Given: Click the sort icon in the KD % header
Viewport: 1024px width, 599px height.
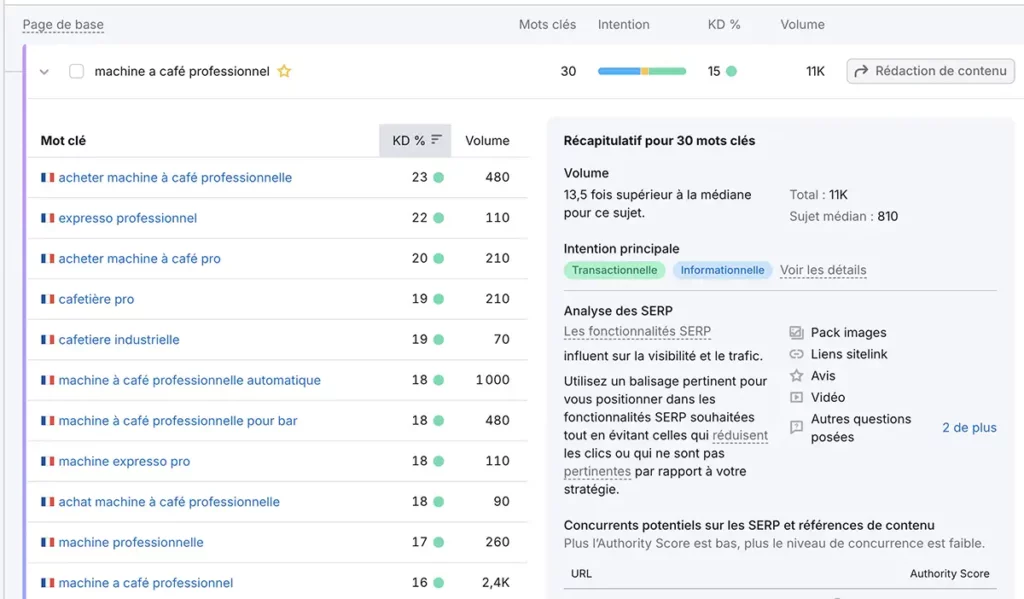Looking at the screenshot, I should coord(437,140).
